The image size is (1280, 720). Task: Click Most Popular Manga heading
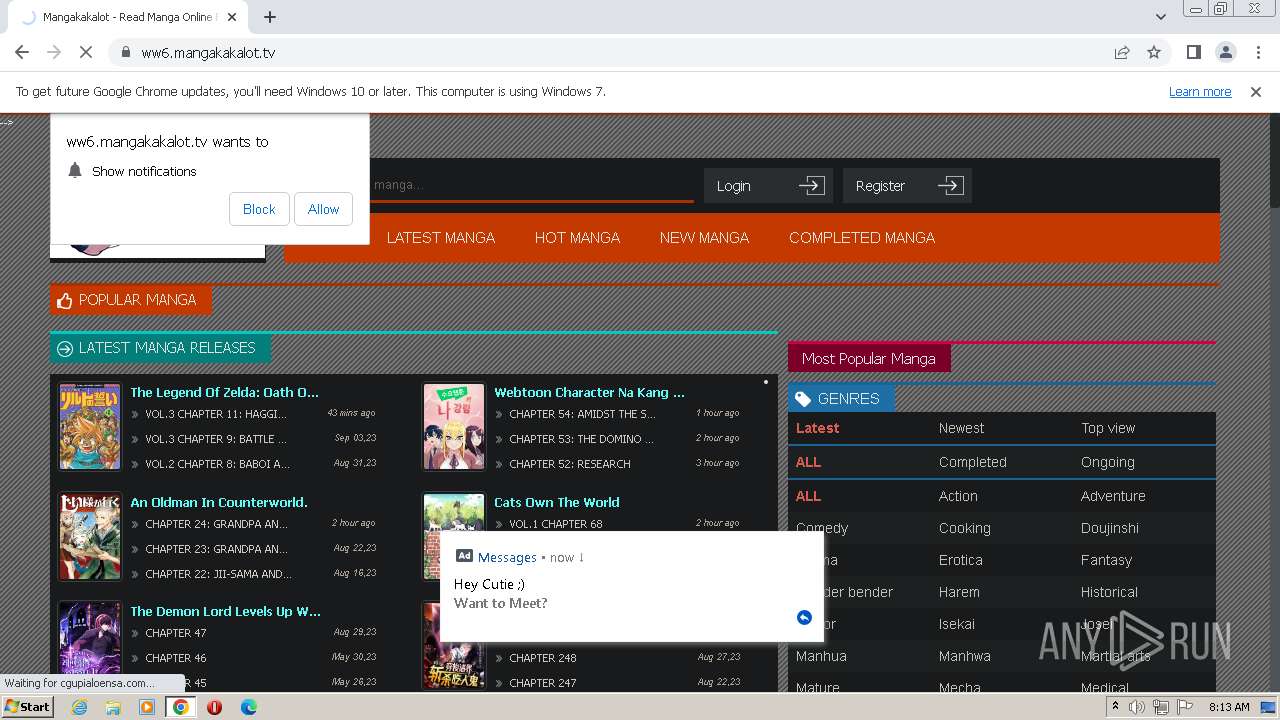(869, 359)
